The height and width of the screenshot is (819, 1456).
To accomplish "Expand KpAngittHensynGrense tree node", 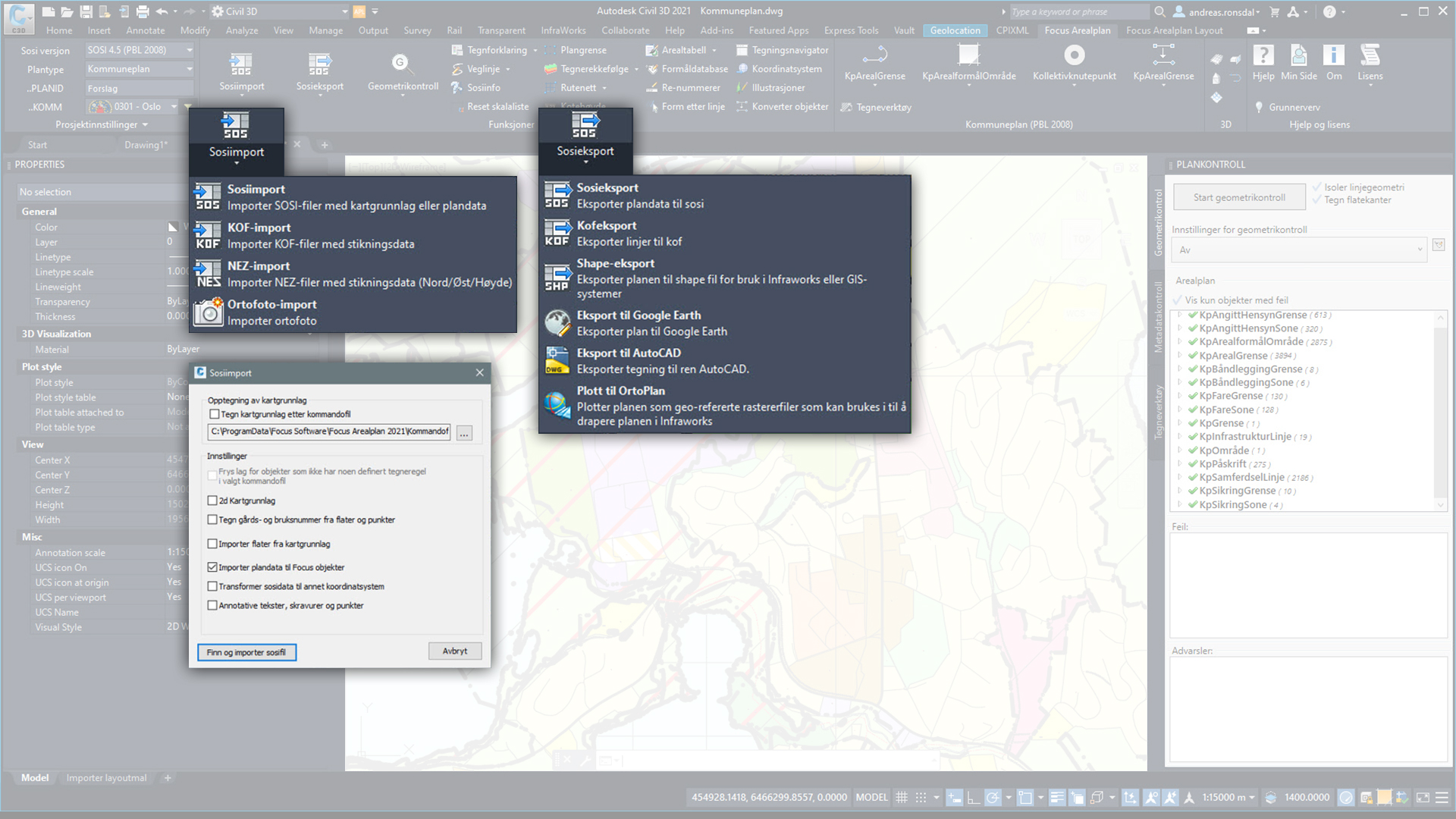I will (x=1179, y=315).
